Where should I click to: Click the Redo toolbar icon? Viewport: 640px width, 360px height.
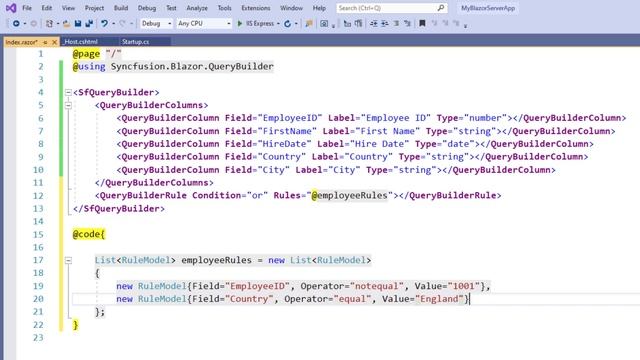[x=122, y=24]
